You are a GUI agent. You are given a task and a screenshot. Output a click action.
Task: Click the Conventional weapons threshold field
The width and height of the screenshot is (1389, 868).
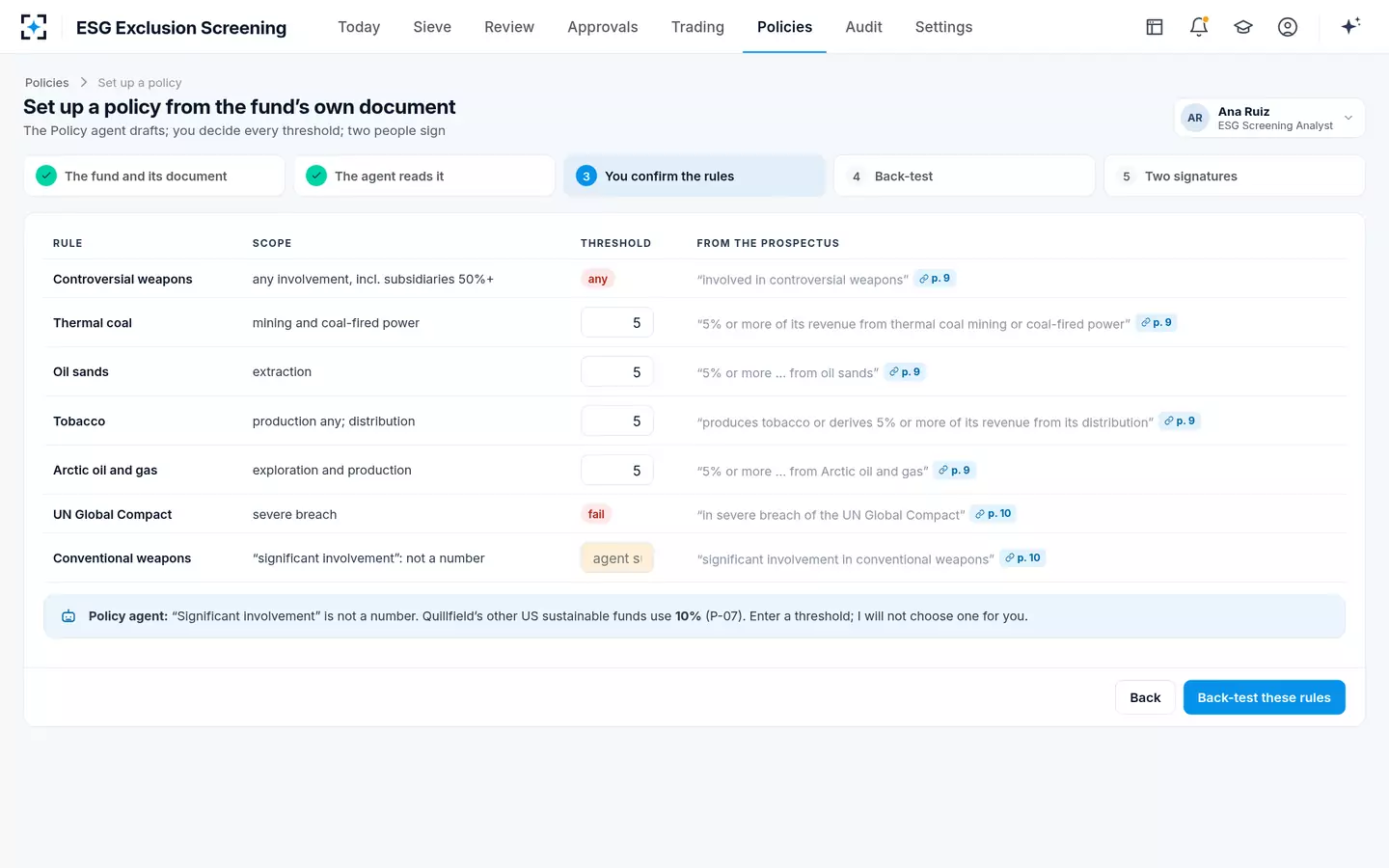point(617,558)
